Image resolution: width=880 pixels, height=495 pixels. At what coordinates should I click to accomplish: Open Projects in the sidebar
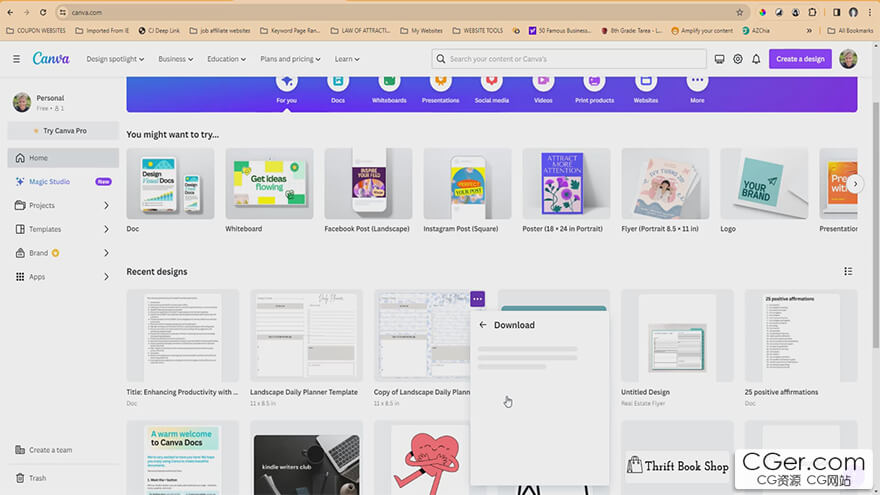(42, 205)
